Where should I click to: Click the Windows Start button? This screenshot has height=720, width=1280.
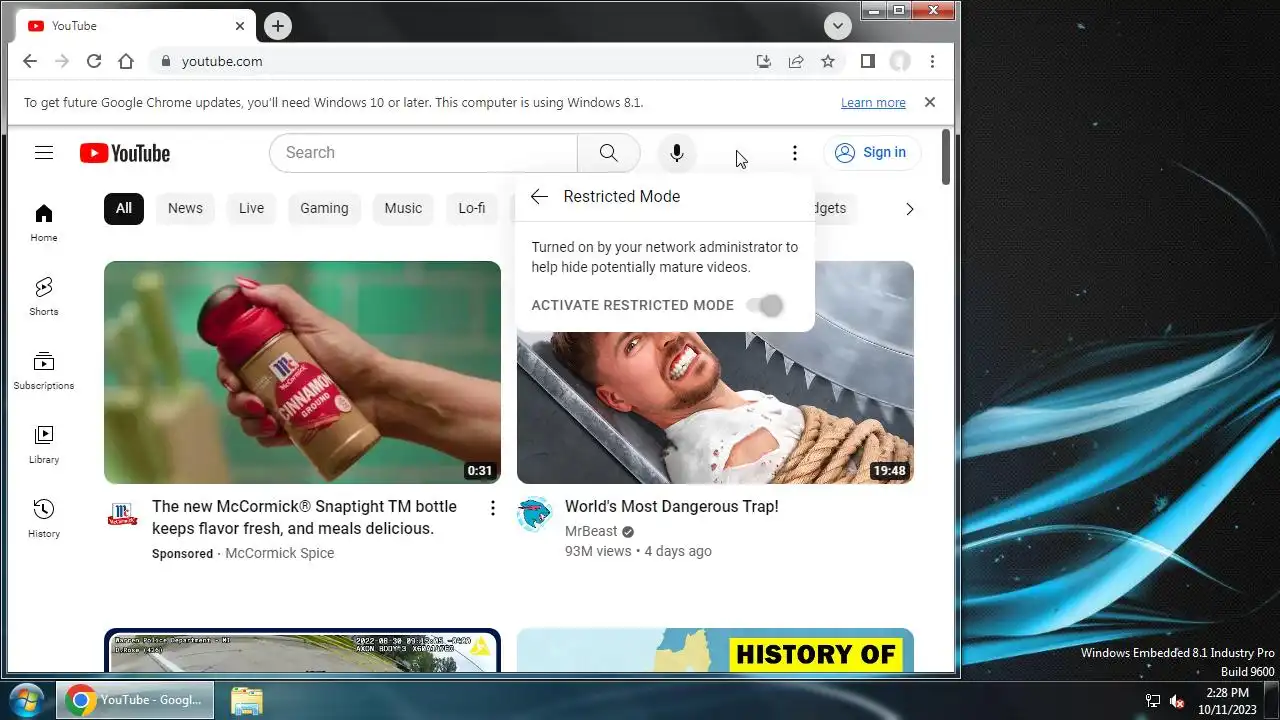(x=27, y=700)
